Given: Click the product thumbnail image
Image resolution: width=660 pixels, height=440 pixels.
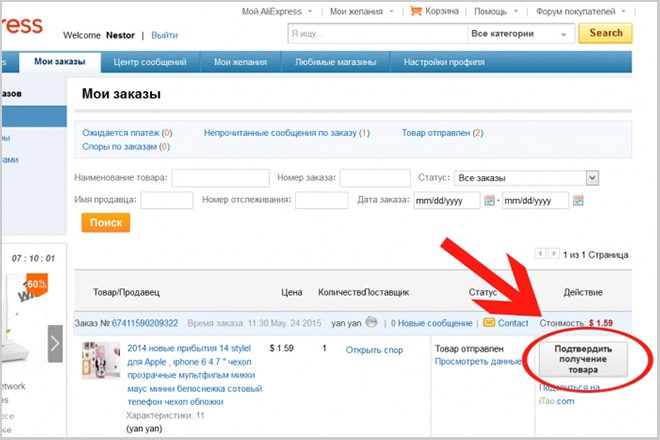Looking at the screenshot, I should pyautogui.click(x=100, y=366).
